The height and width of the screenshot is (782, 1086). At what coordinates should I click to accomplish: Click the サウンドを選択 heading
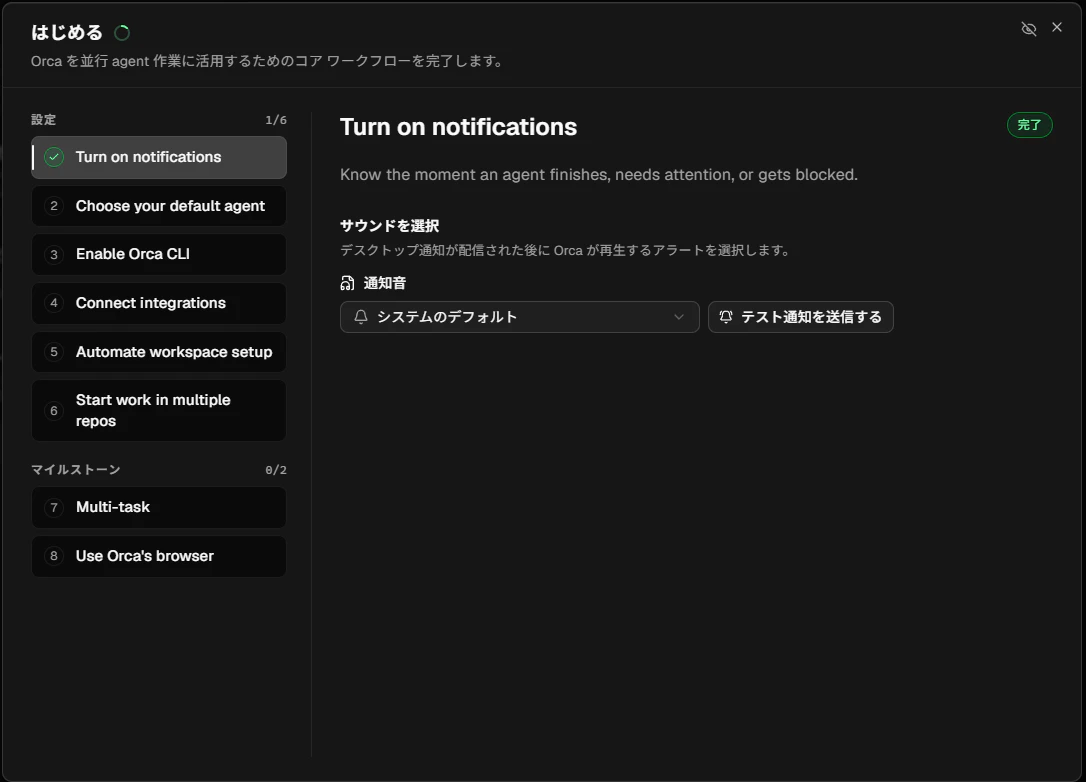click(389, 226)
